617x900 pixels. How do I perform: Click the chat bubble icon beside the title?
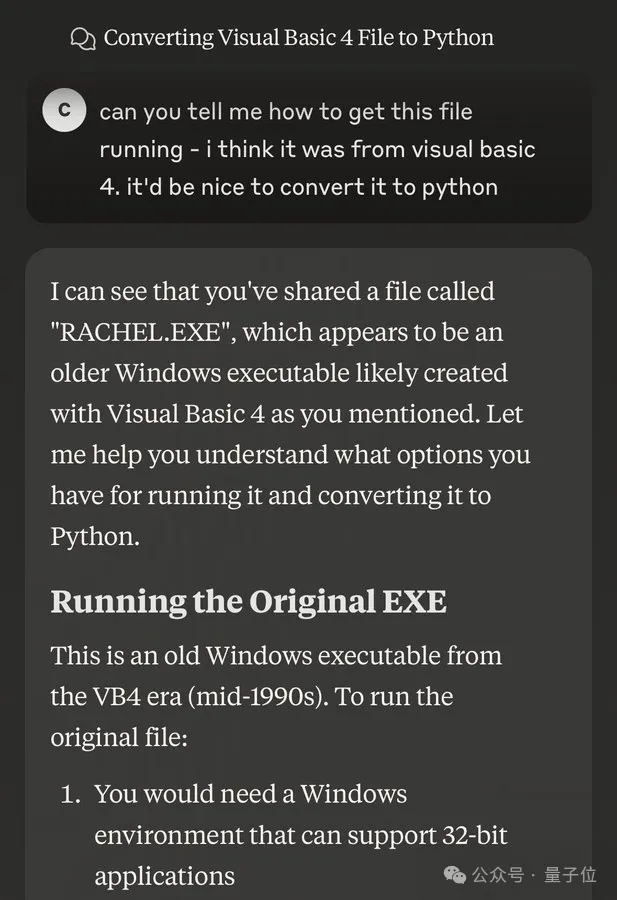(83, 39)
